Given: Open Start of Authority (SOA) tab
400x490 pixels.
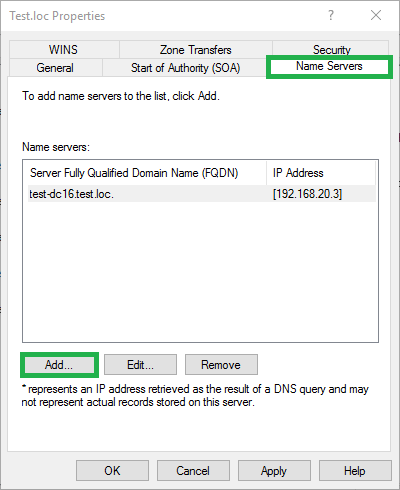Looking at the screenshot, I should coord(185,68).
